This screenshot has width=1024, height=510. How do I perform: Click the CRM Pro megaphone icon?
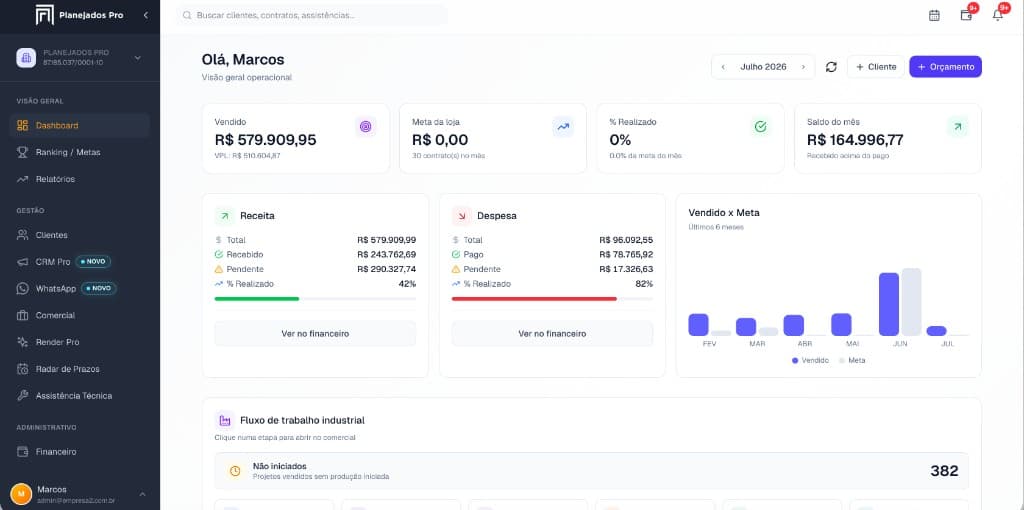[23, 262]
